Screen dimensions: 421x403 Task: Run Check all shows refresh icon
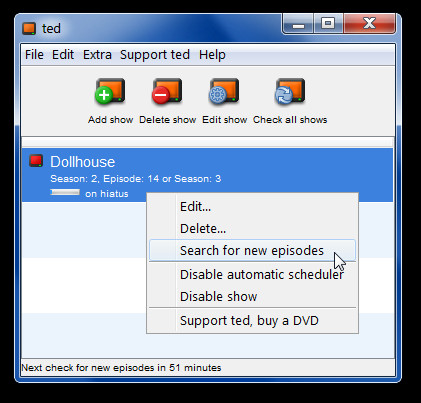290,91
